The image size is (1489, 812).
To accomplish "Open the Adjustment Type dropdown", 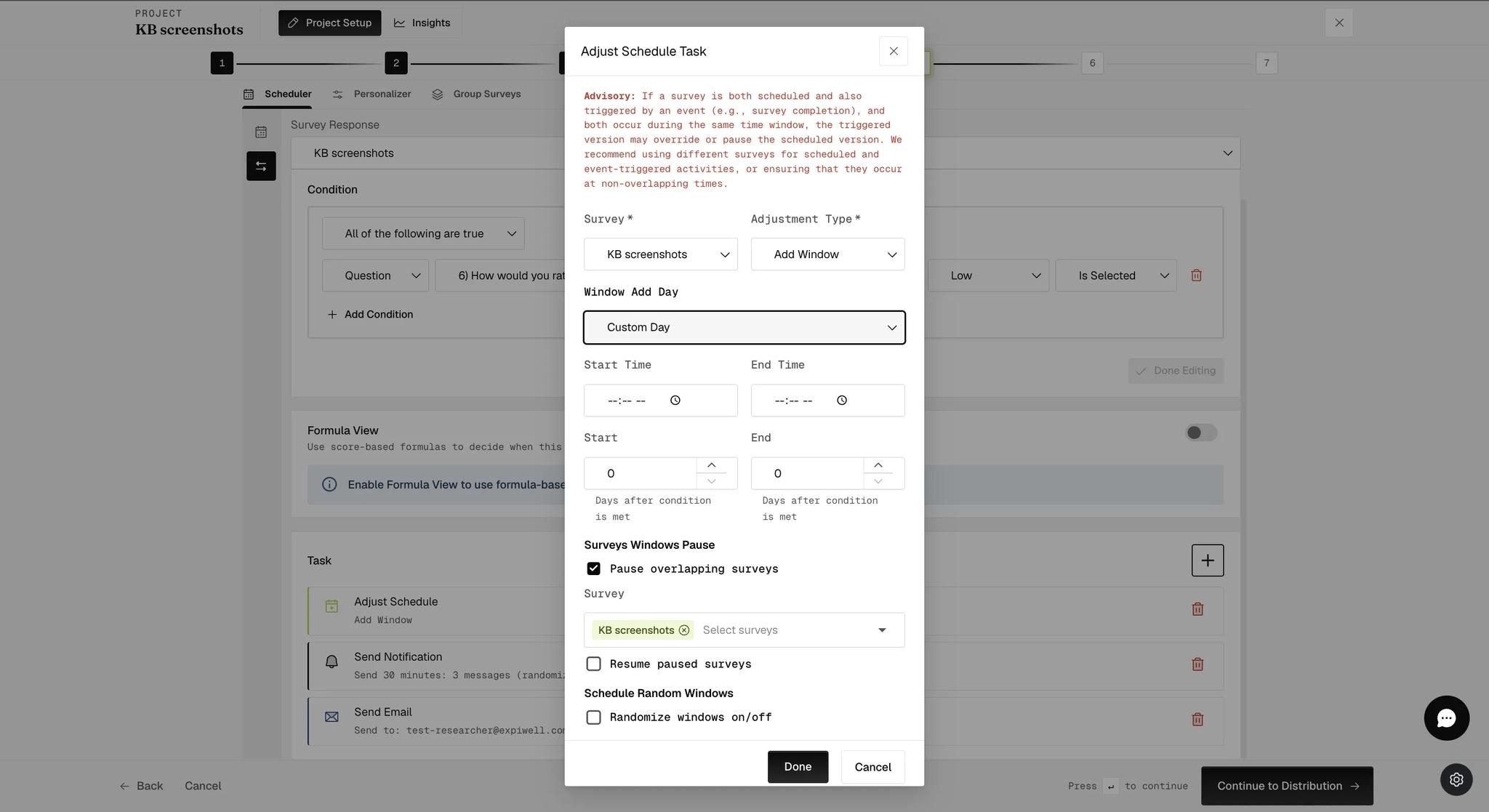I will pos(827,254).
